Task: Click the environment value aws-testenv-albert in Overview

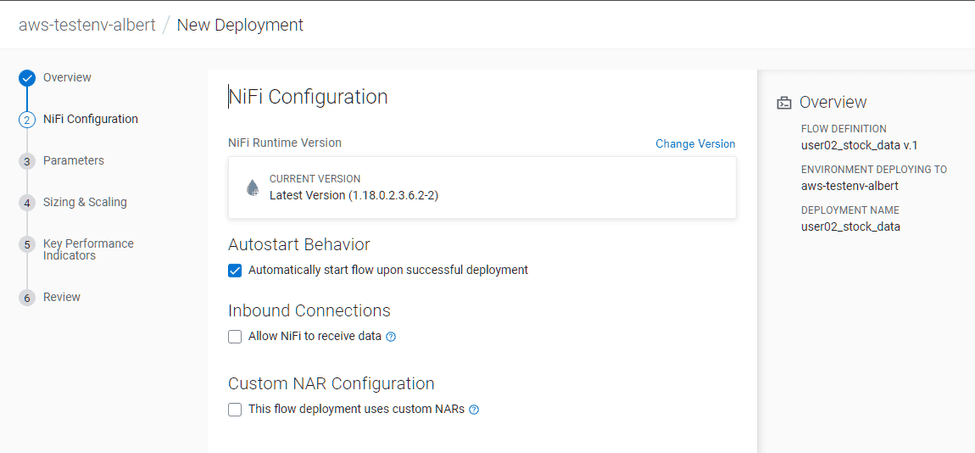Action: pos(849,186)
